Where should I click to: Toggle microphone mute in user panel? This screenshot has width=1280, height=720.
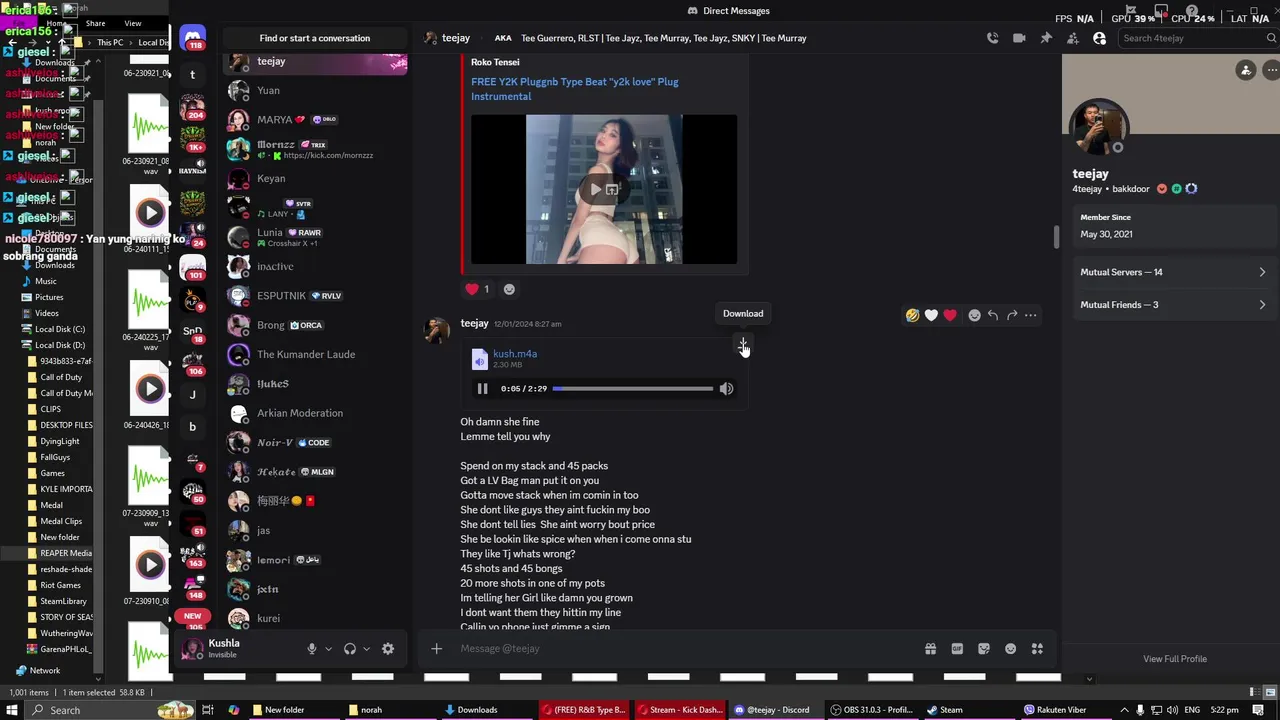[312, 649]
